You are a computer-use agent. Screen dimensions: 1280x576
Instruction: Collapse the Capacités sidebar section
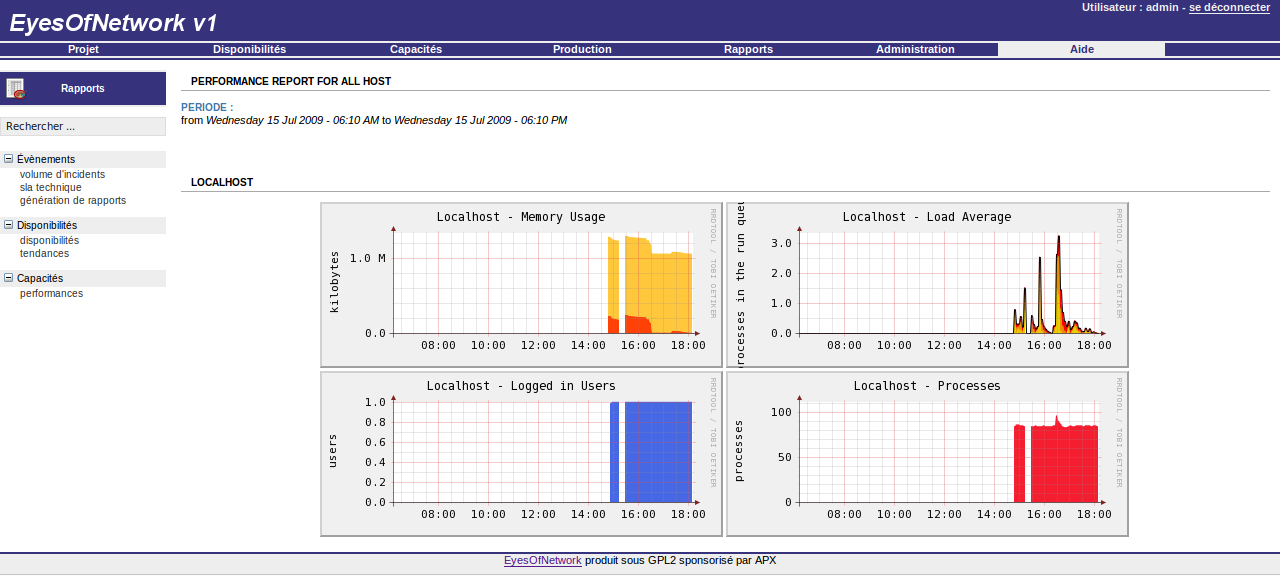[9, 278]
